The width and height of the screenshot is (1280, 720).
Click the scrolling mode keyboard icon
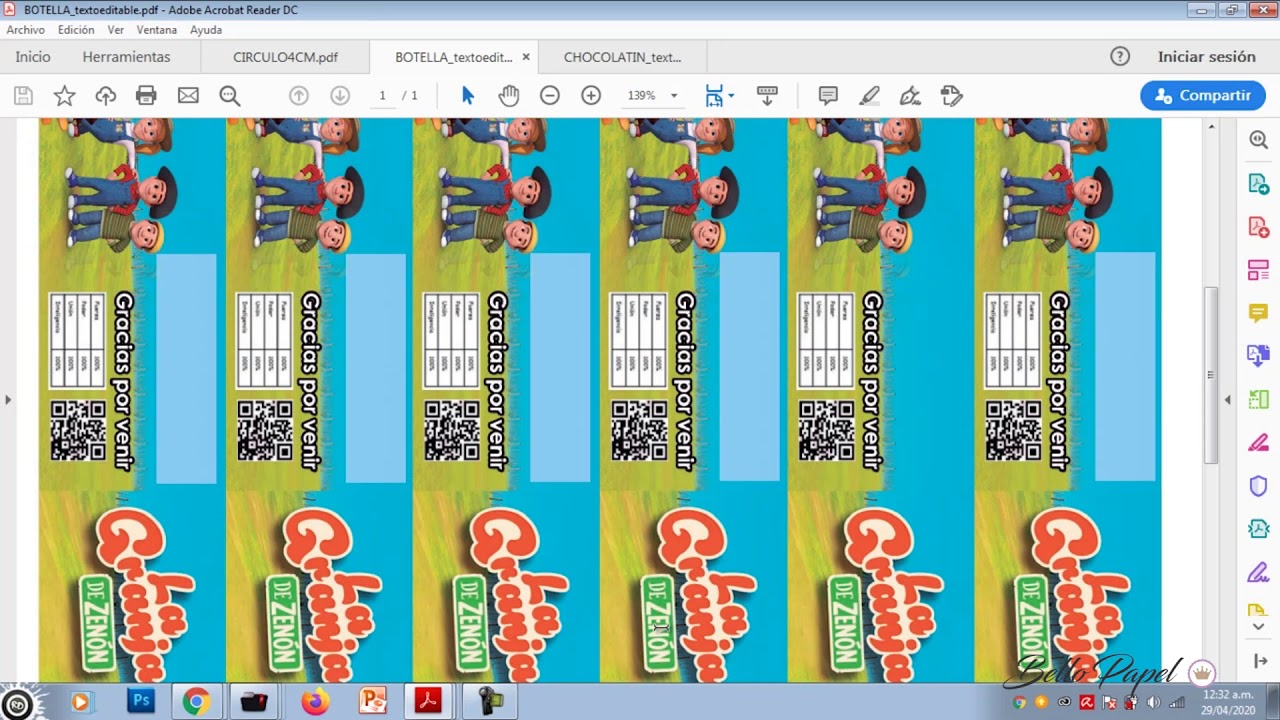point(767,96)
